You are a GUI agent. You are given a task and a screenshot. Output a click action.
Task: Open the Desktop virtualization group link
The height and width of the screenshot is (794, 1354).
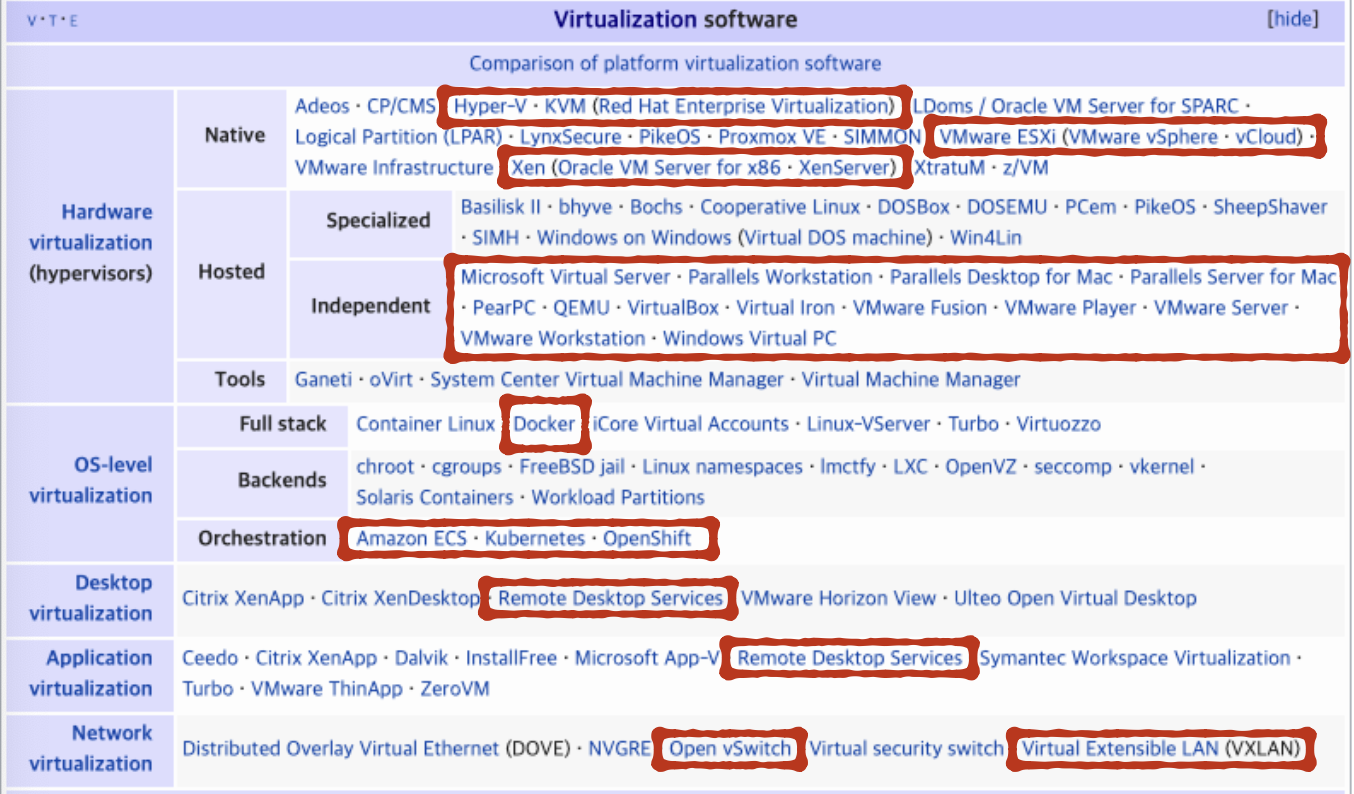pos(91,598)
